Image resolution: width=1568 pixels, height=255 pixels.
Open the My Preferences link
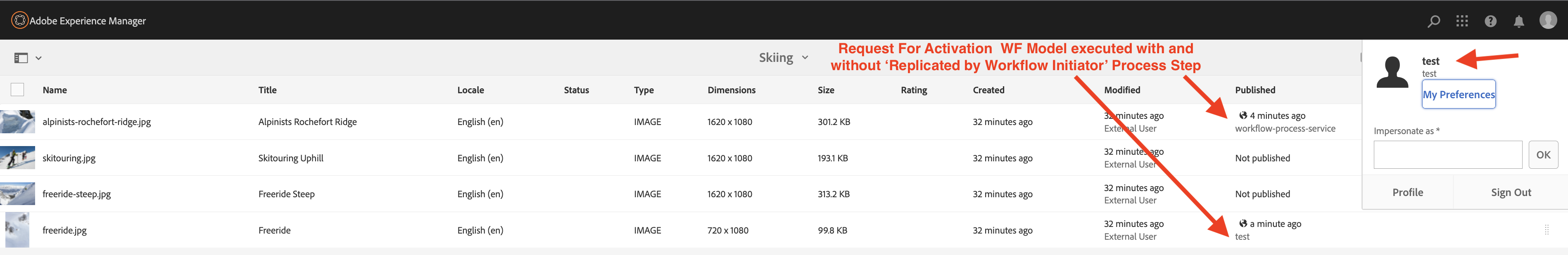1459,94
